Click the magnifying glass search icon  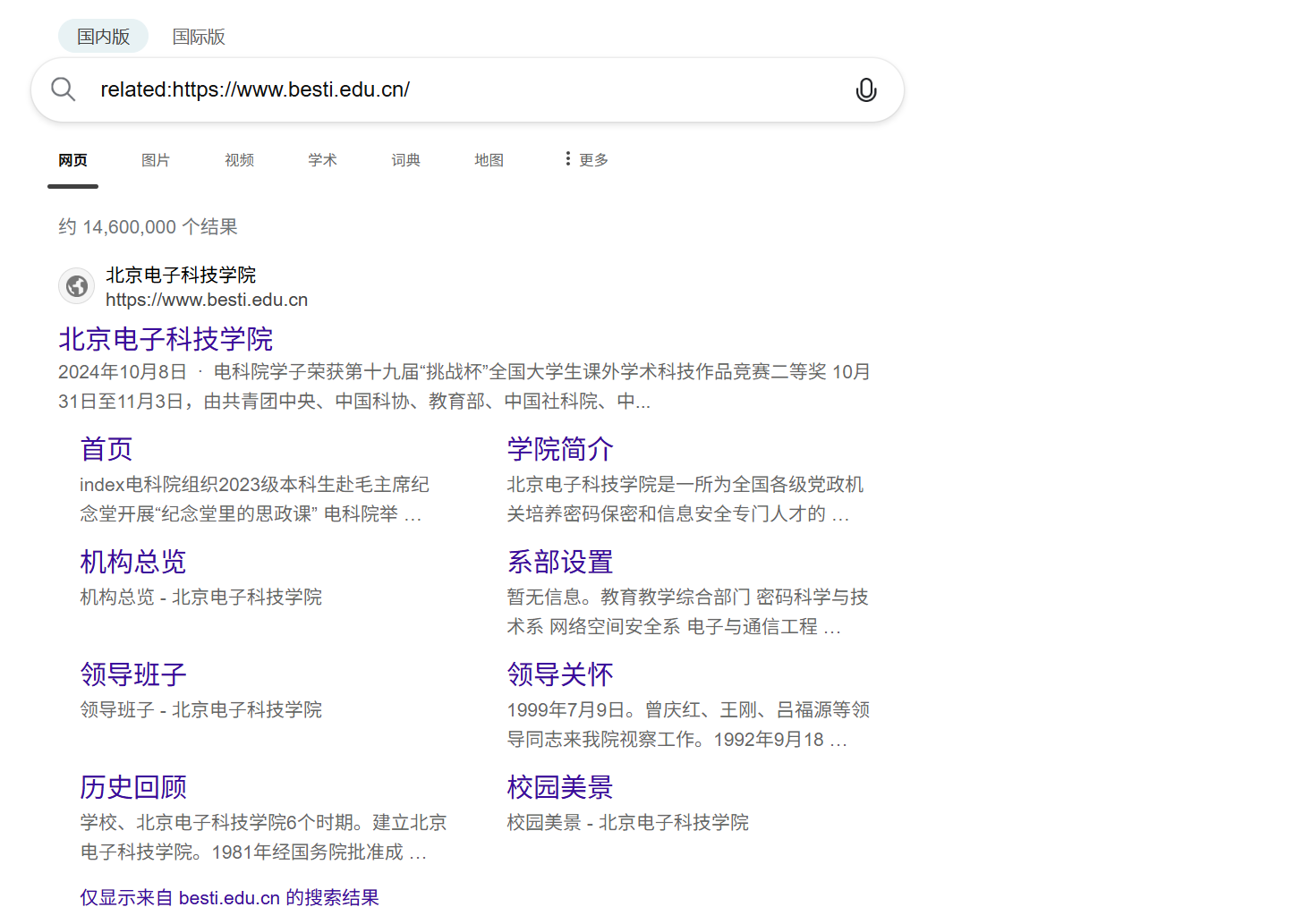(63, 89)
